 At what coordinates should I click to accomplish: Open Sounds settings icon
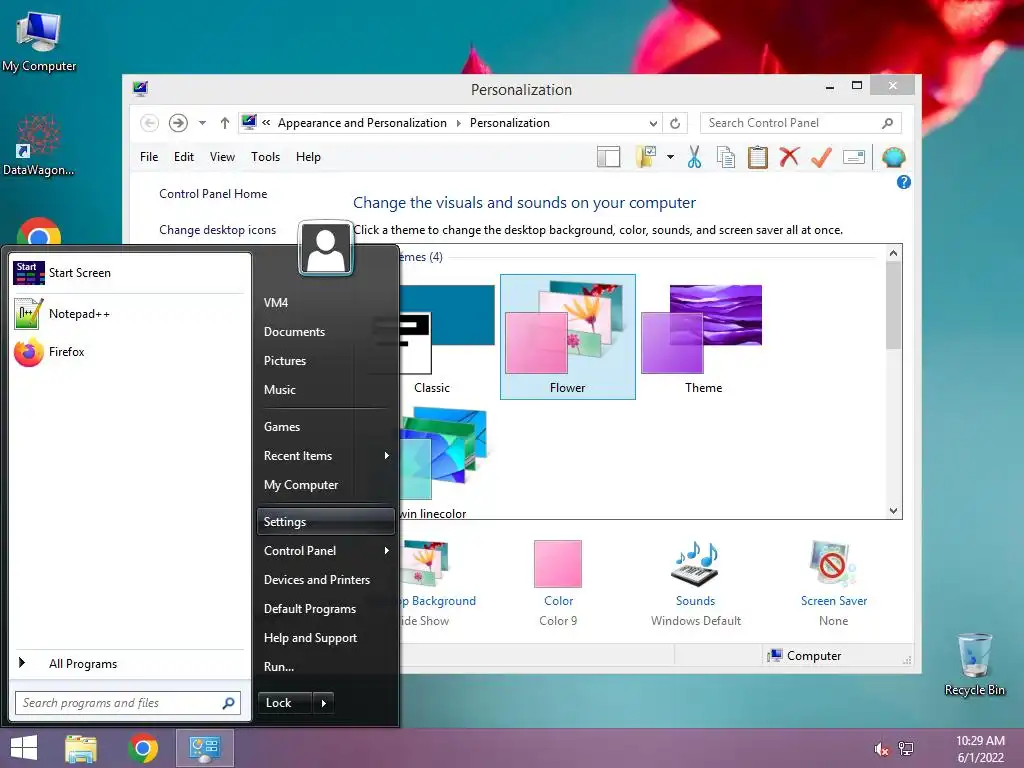[696, 564]
